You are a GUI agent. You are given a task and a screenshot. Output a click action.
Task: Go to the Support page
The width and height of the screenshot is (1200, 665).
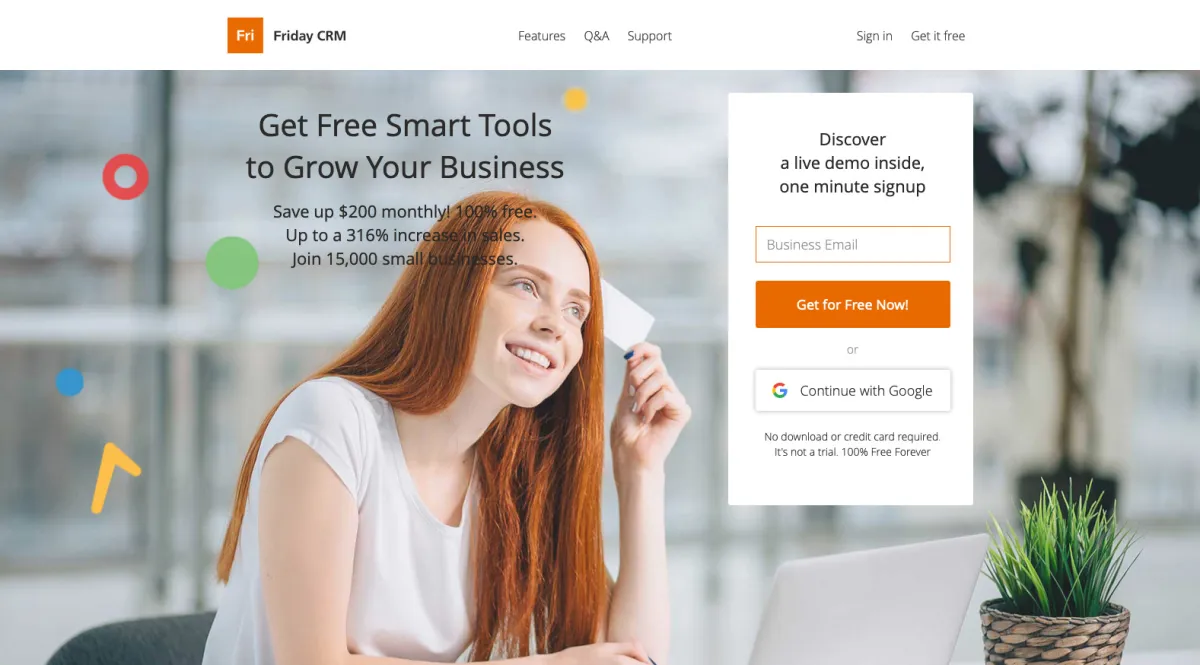649,36
